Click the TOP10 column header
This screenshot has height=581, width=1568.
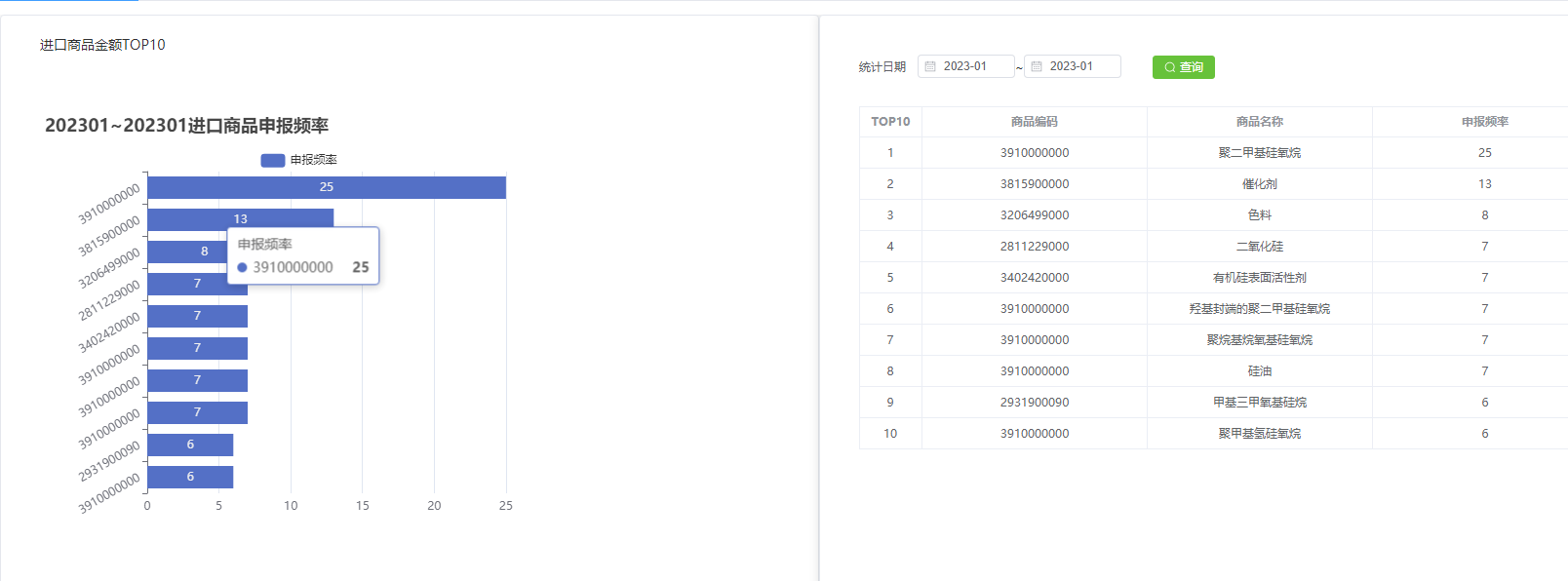(x=890, y=122)
